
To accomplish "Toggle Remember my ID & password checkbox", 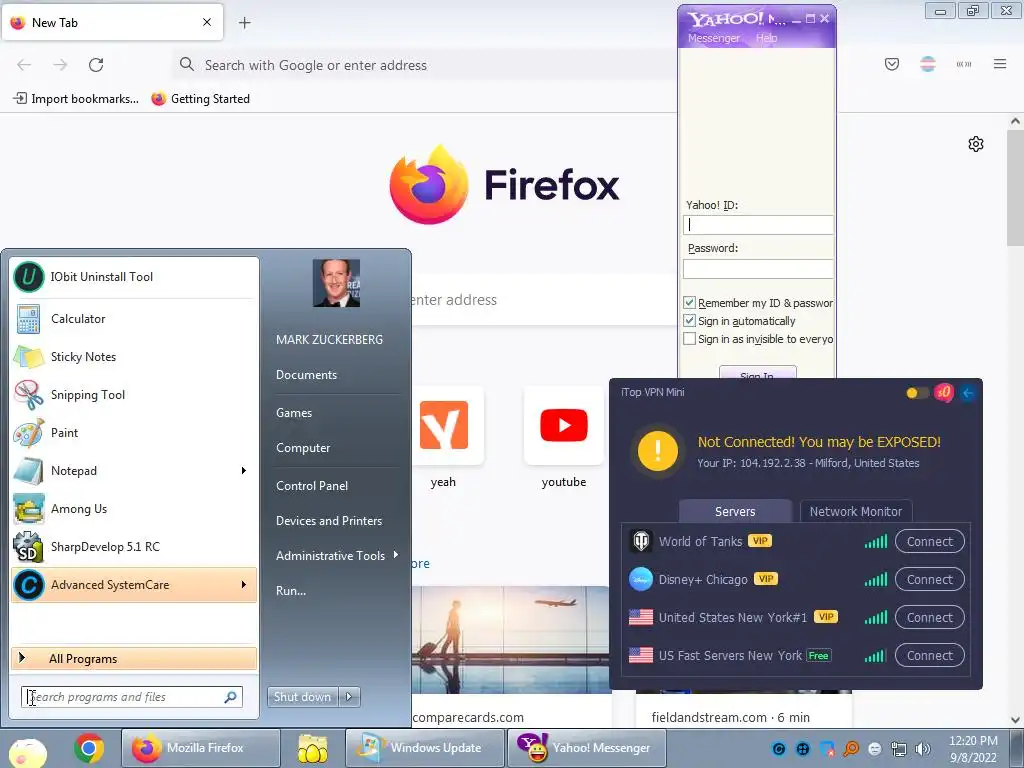I will click(x=689, y=302).
